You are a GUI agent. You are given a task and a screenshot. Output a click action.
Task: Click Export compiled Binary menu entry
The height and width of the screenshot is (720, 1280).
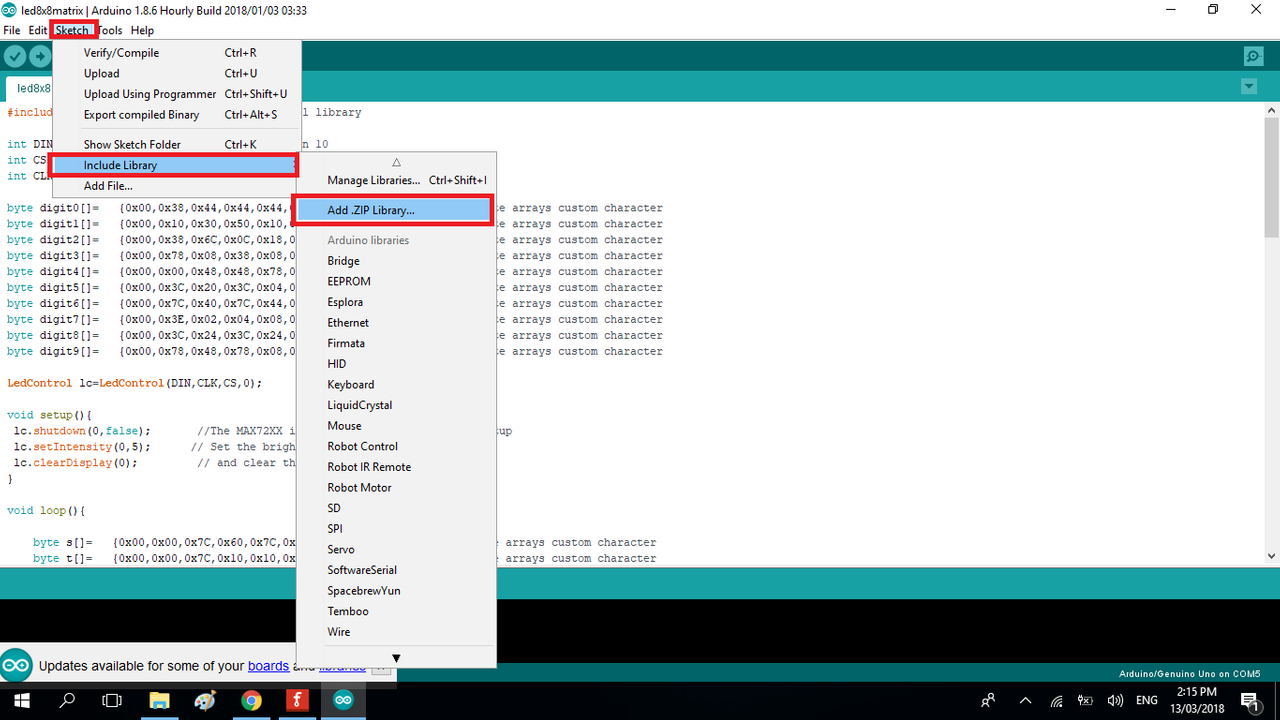click(x=141, y=115)
